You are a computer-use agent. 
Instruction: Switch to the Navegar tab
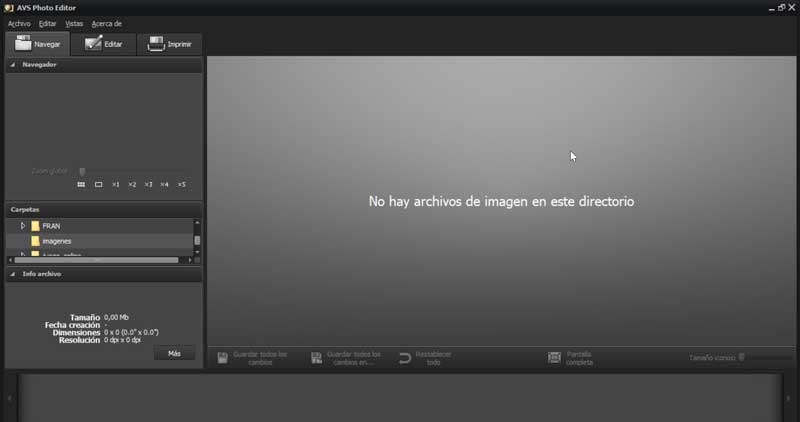(x=37, y=44)
